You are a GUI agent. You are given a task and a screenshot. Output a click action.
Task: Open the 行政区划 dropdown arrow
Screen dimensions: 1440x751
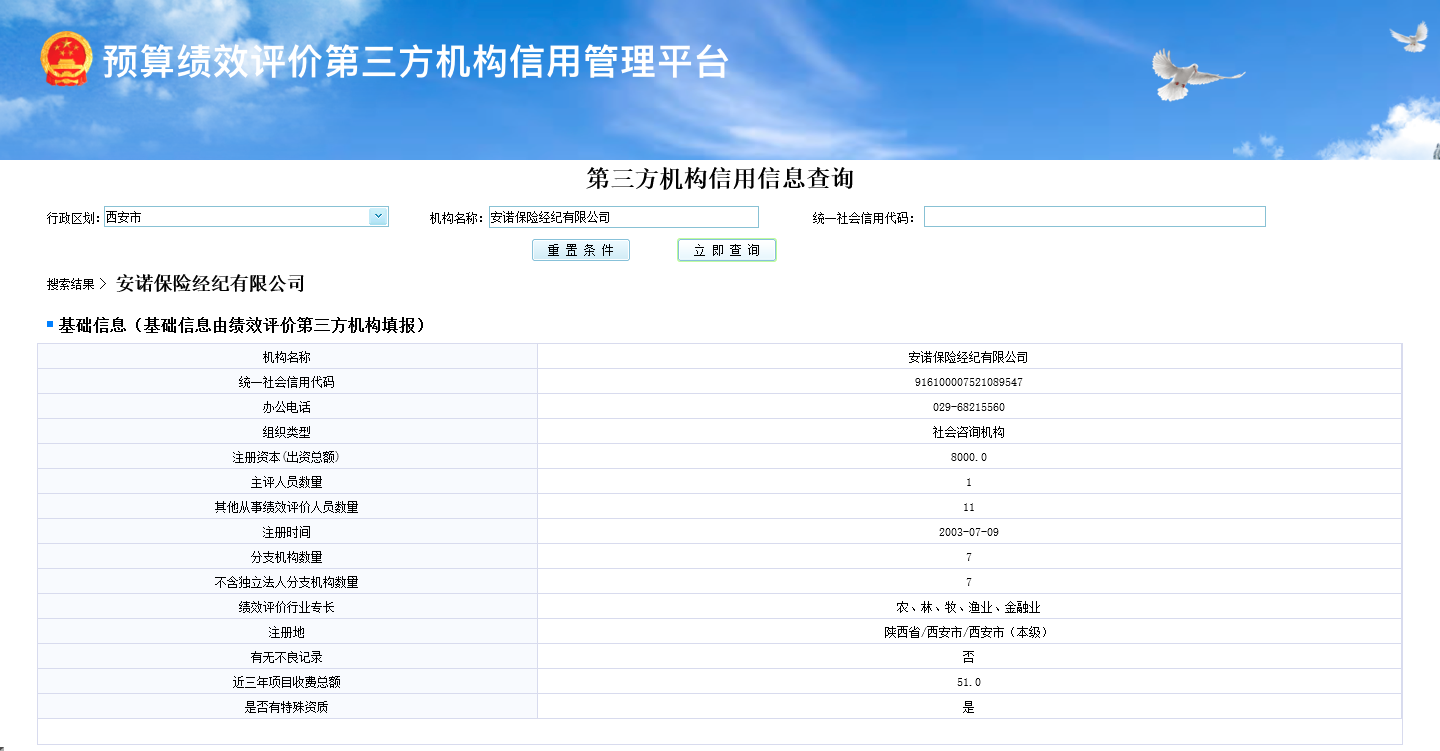click(378, 216)
